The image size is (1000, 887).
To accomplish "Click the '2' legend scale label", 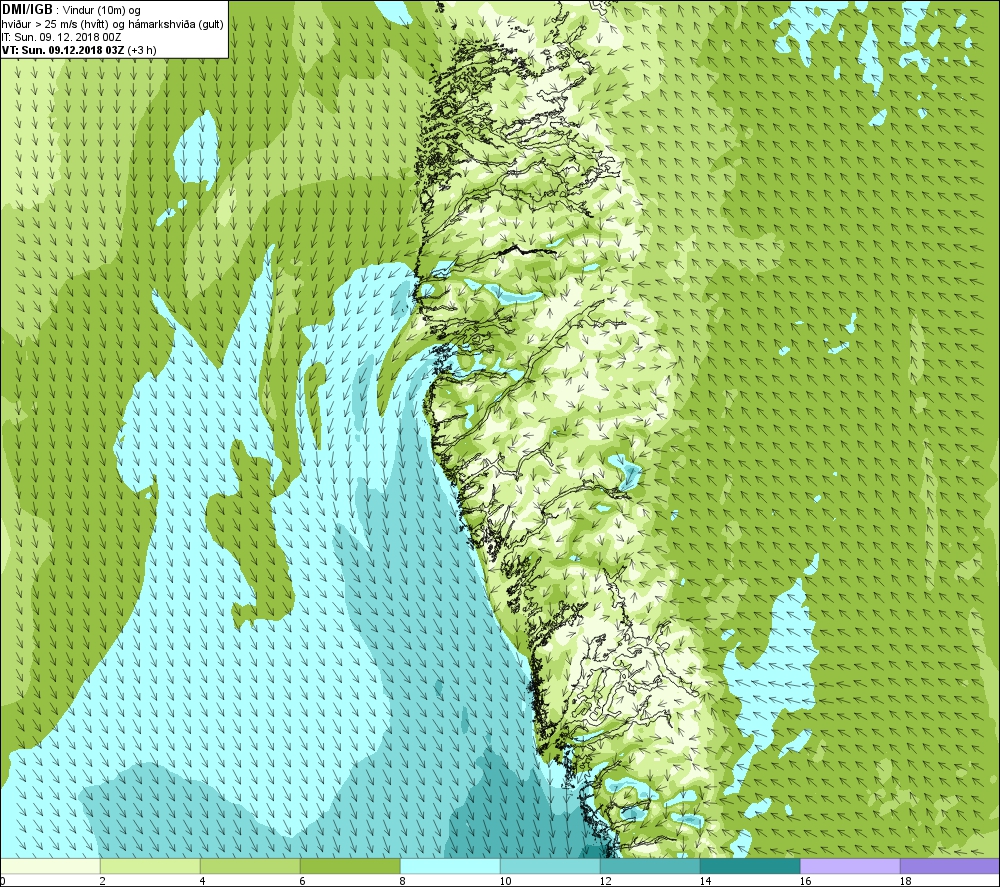I will click(x=102, y=881).
